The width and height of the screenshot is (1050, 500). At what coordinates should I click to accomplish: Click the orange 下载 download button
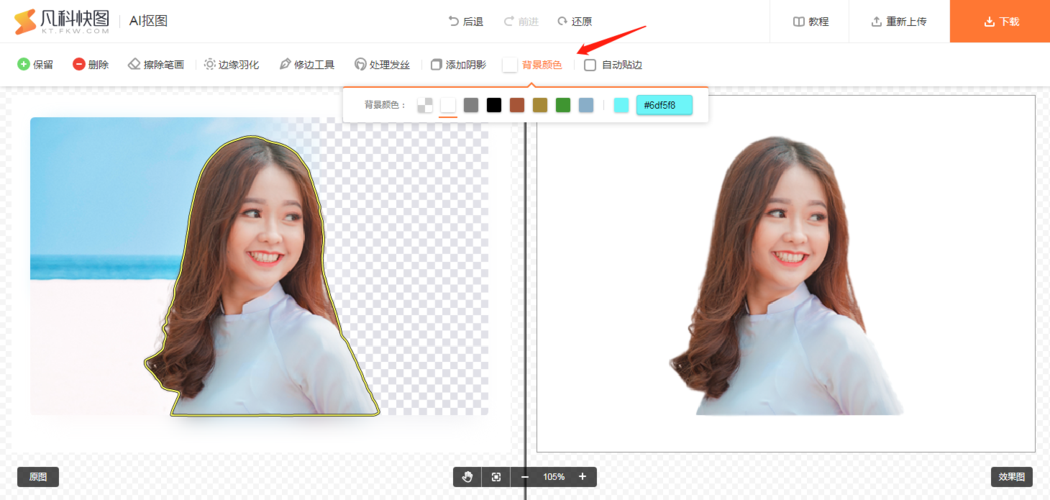tap(1000, 21)
